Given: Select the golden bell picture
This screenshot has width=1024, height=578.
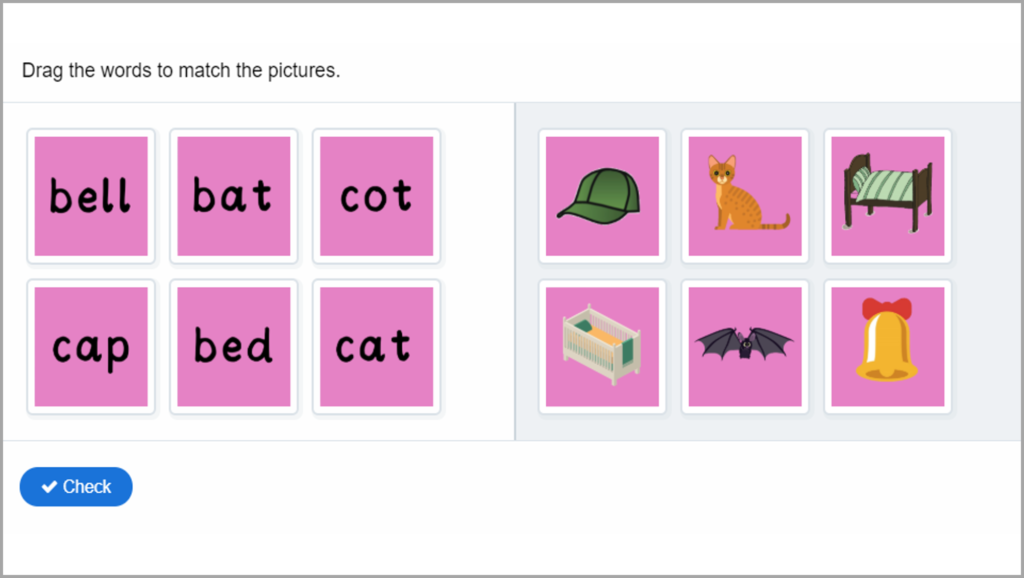Looking at the screenshot, I should (x=886, y=346).
